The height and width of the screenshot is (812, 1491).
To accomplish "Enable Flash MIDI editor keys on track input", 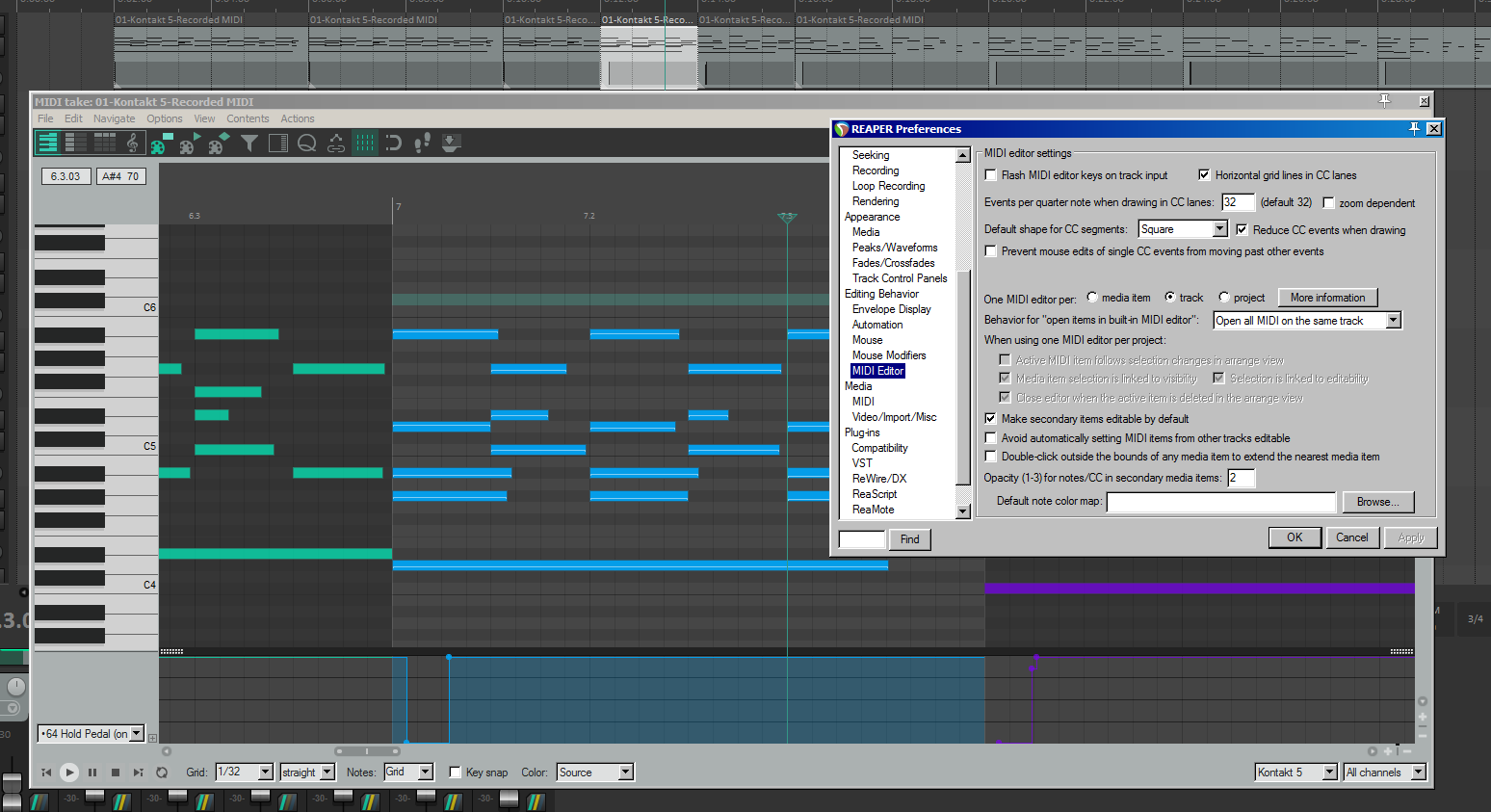I will (991, 175).
